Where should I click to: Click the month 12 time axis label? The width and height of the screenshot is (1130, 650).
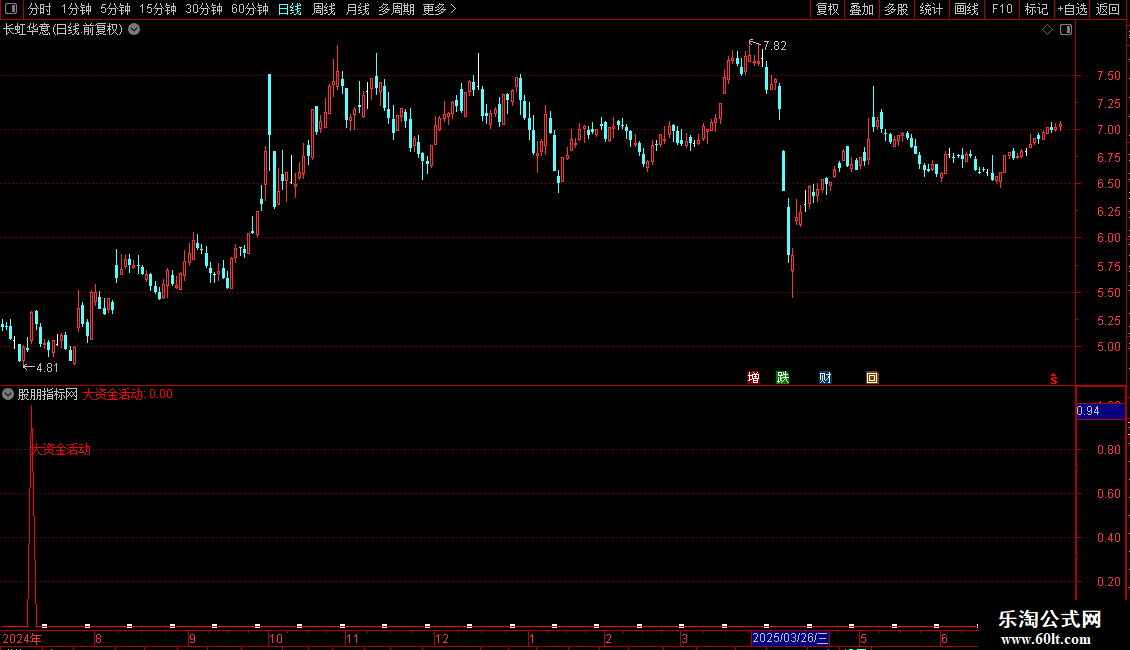pos(442,638)
